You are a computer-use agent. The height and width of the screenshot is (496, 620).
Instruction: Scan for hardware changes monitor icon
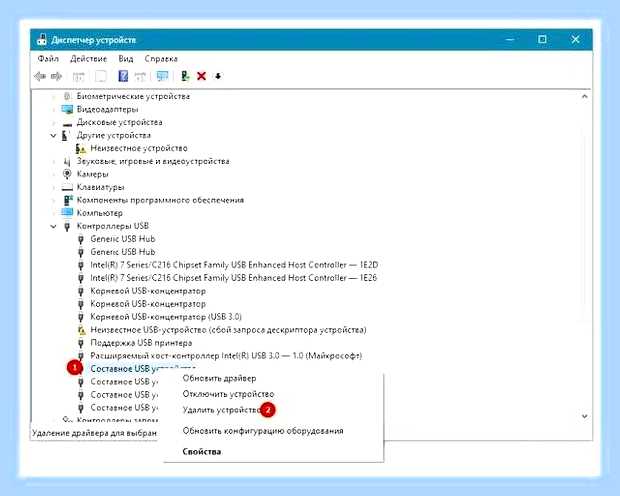coord(162,76)
